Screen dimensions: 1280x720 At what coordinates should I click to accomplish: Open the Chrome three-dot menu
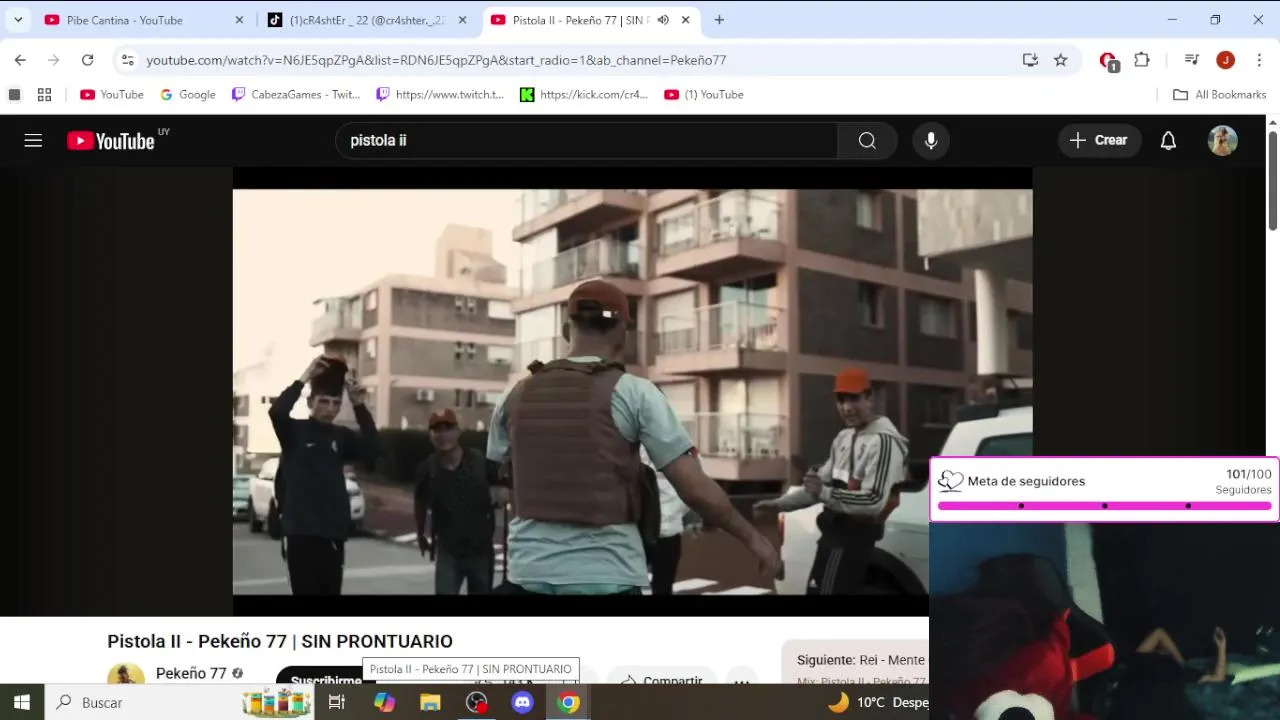[1258, 60]
